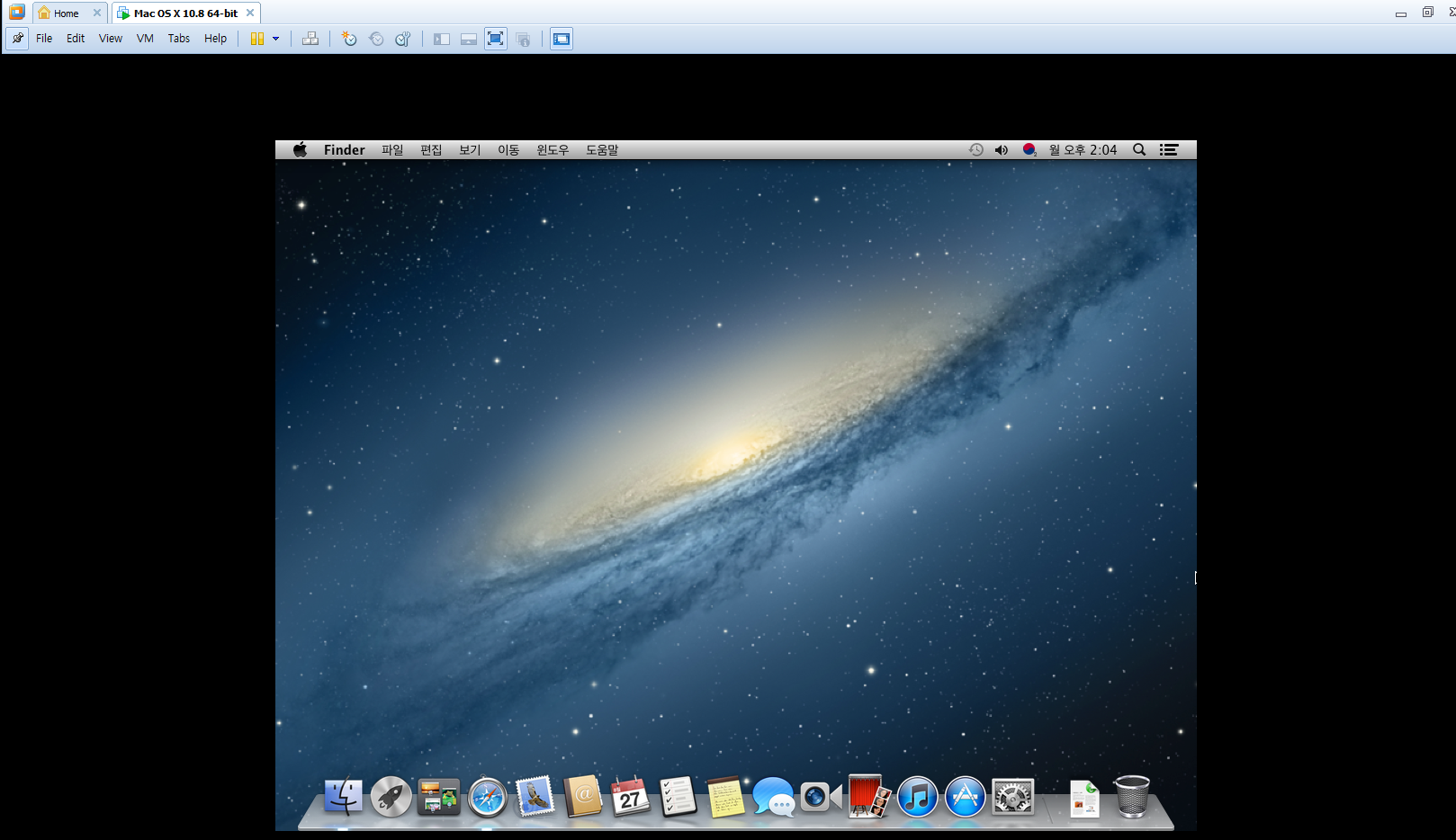Open the VM menu
The height and width of the screenshot is (840, 1456).
[x=145, y=39]
